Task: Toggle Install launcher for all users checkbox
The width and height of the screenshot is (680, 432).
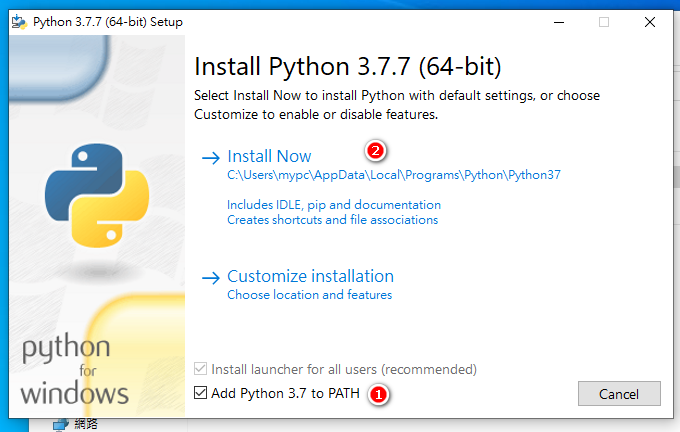Action: point(201,370)
